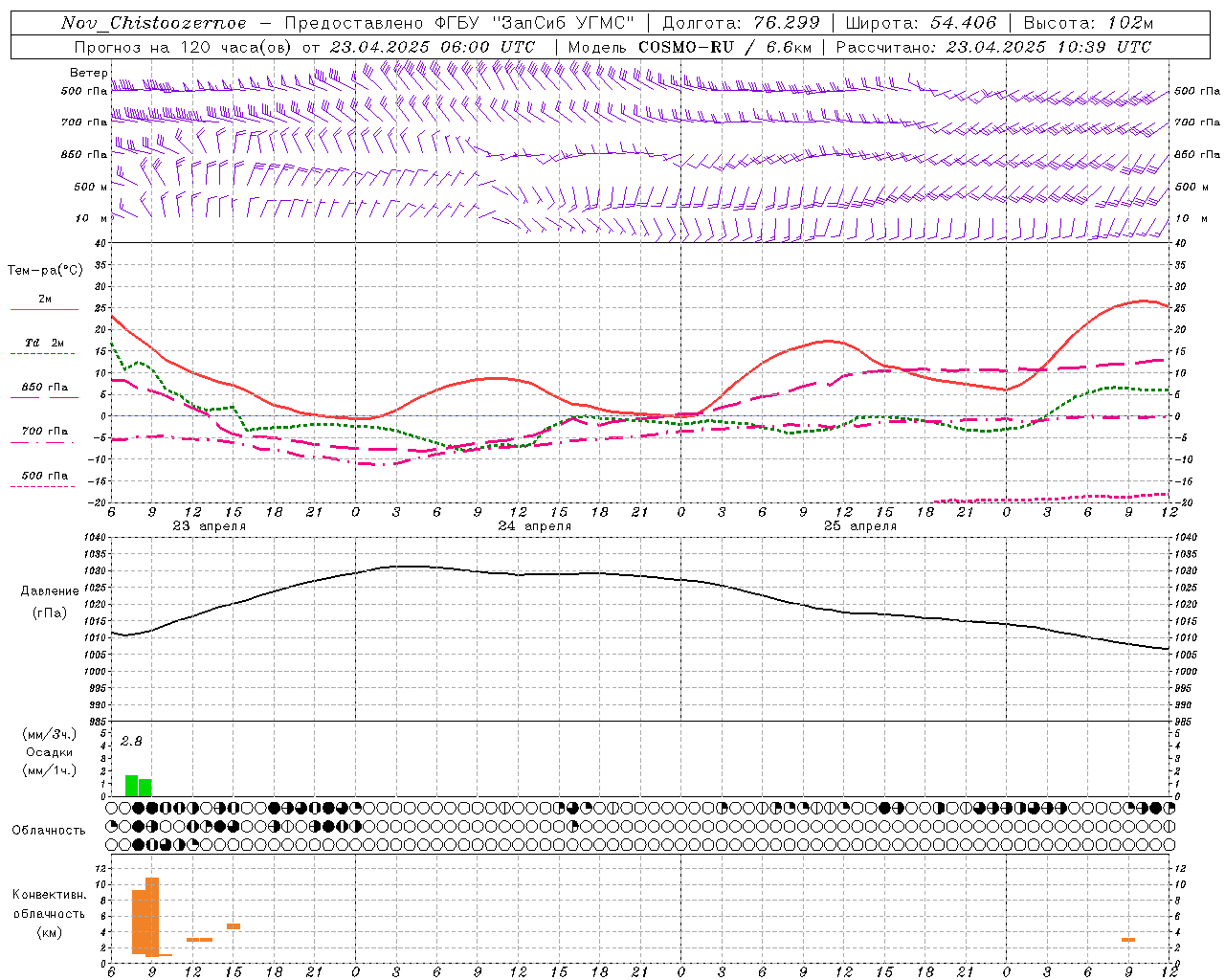Click the 'Предоставлено ФГБУ "ЗапСиб УГМС"' text

tap(459, 23)
